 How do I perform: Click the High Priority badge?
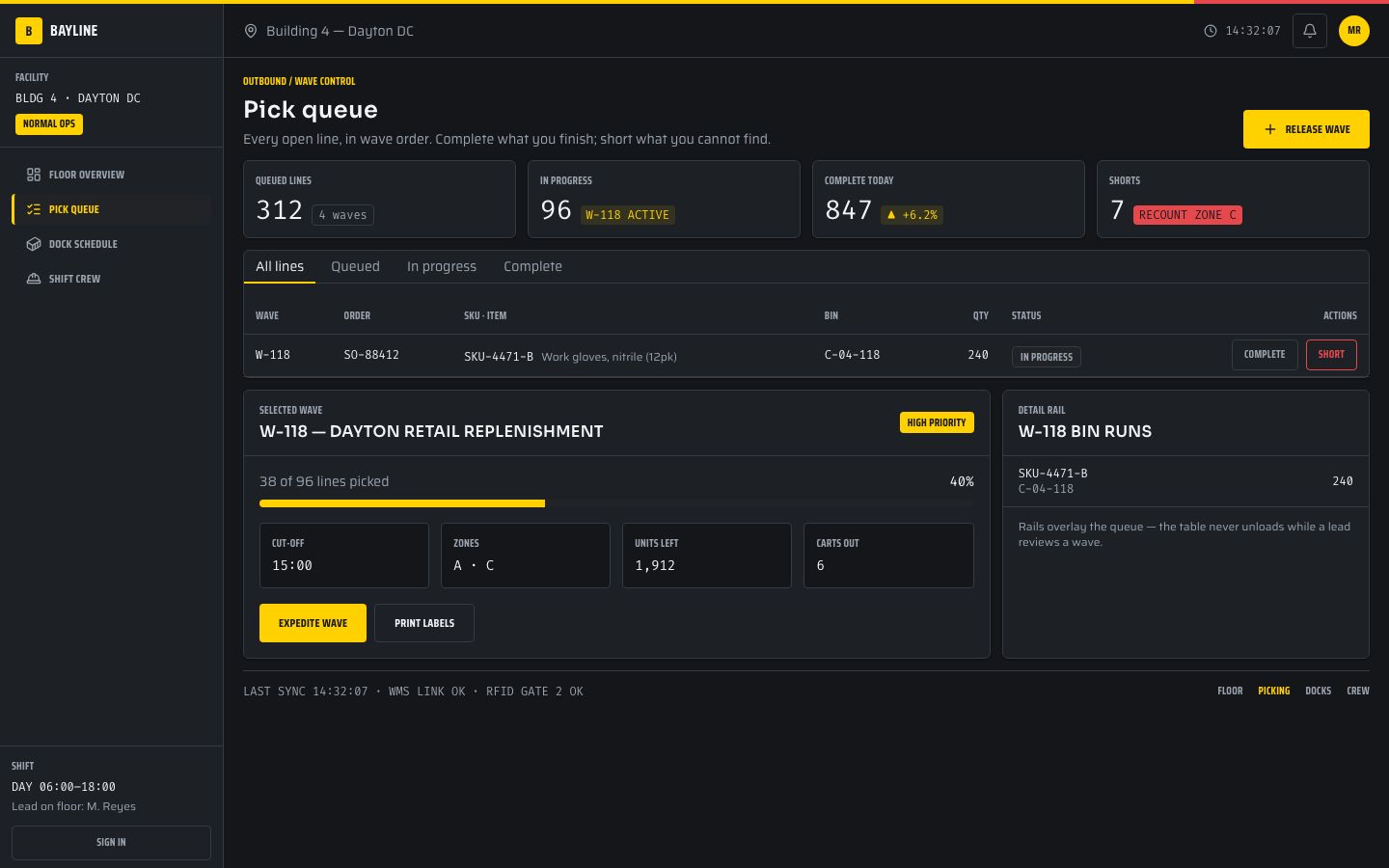[x=937, y=422]
